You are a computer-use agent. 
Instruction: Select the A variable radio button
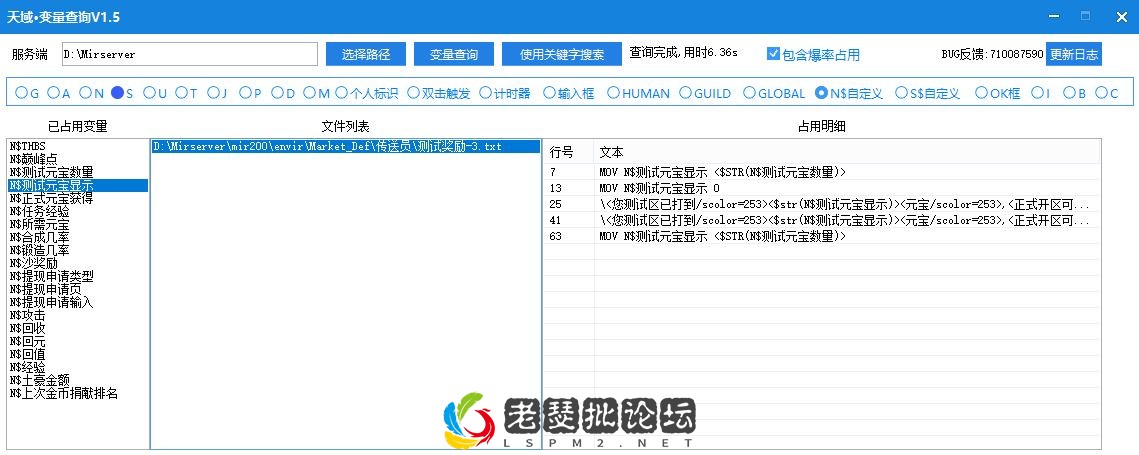click(x=54, y=93)
